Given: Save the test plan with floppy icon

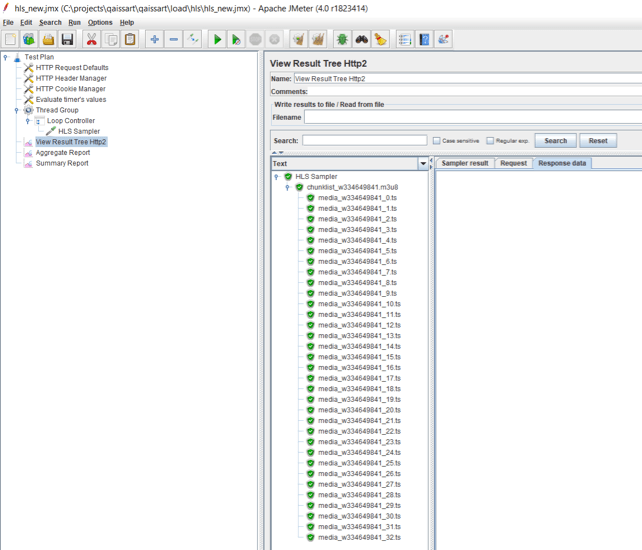Looking at the screenshot, I should (x=67, y=40).
